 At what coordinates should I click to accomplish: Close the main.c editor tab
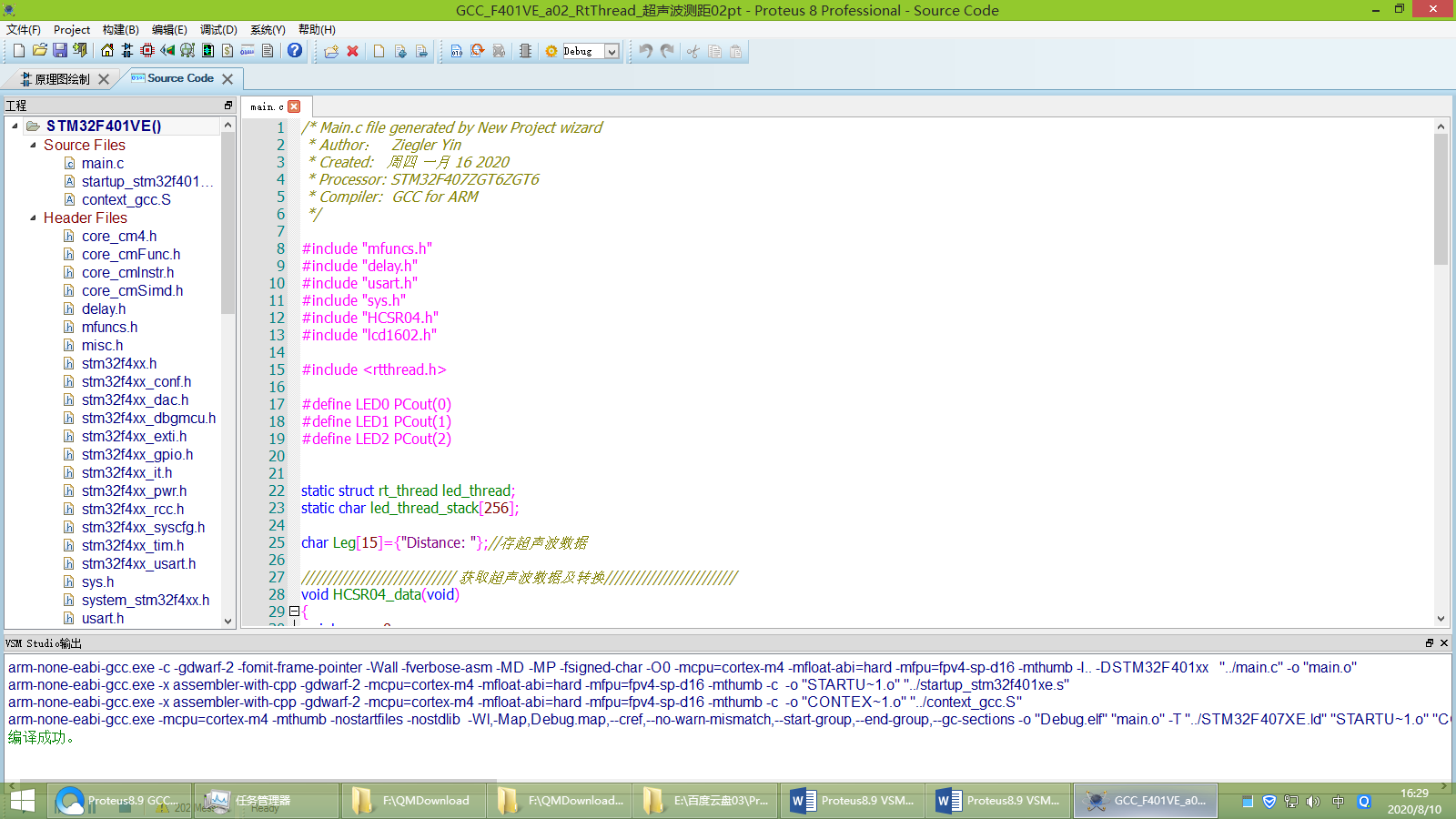(294, 106)
